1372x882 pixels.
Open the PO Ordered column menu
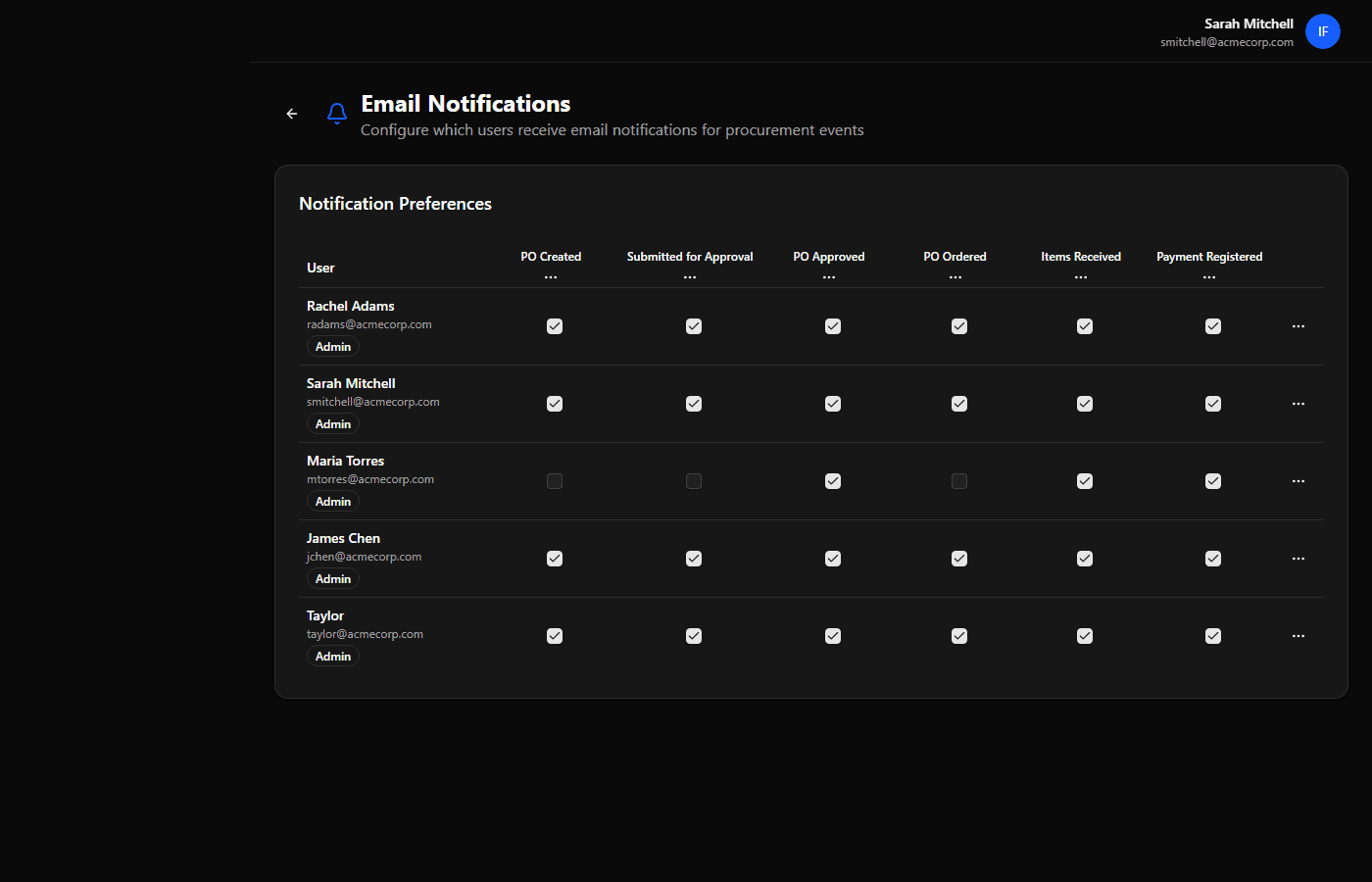[x=955, y=276]
